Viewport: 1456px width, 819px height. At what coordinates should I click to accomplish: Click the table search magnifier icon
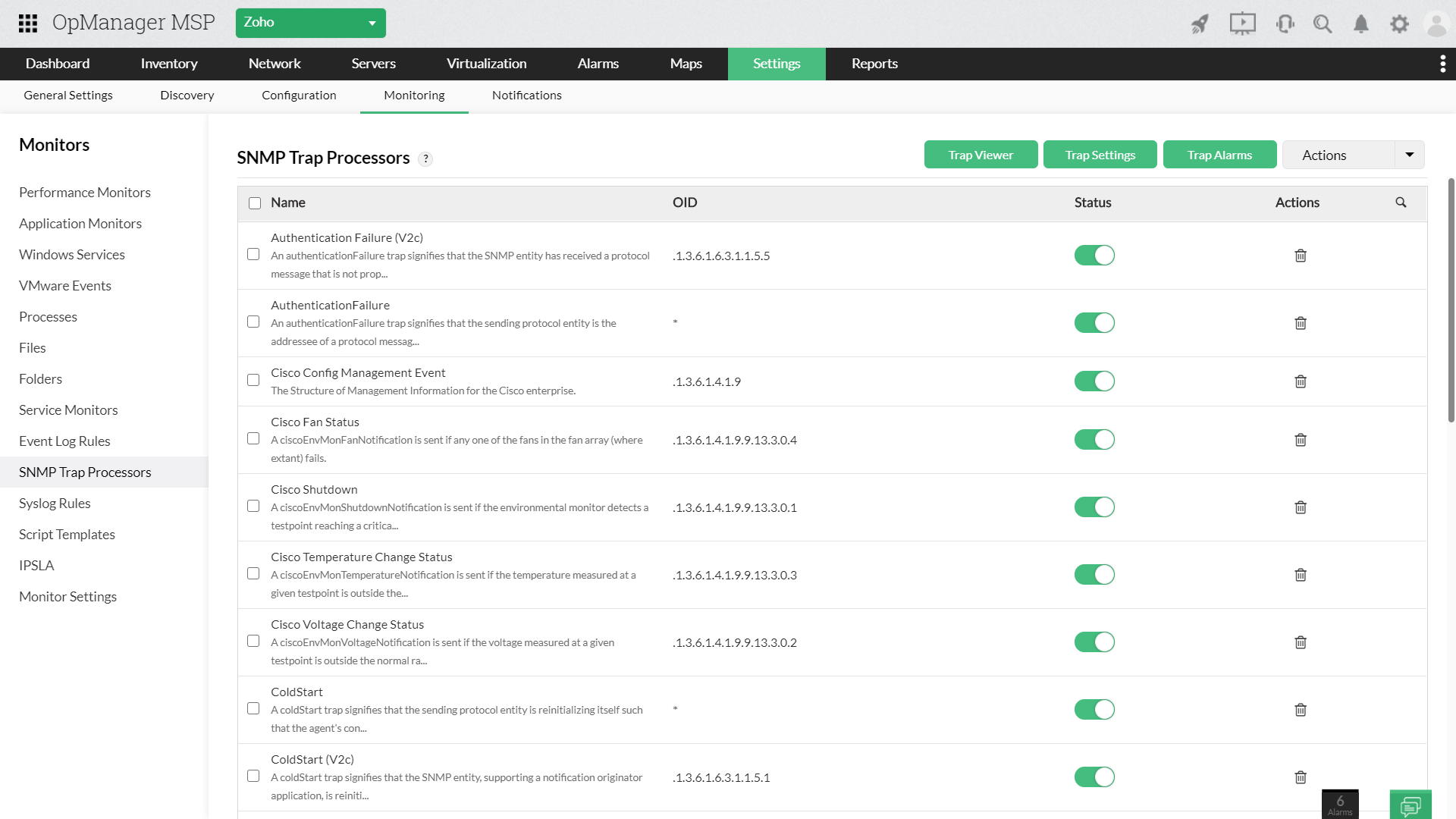(x=1401, y=202)
